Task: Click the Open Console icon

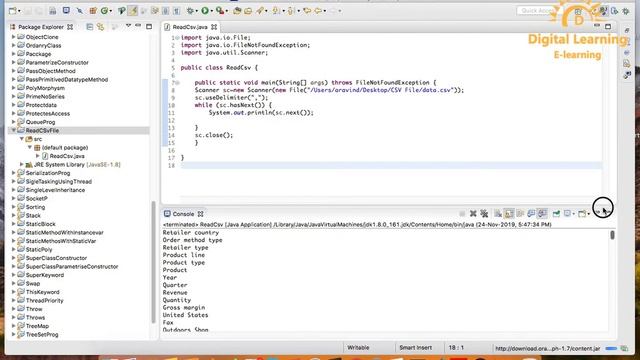Action: 582,213
